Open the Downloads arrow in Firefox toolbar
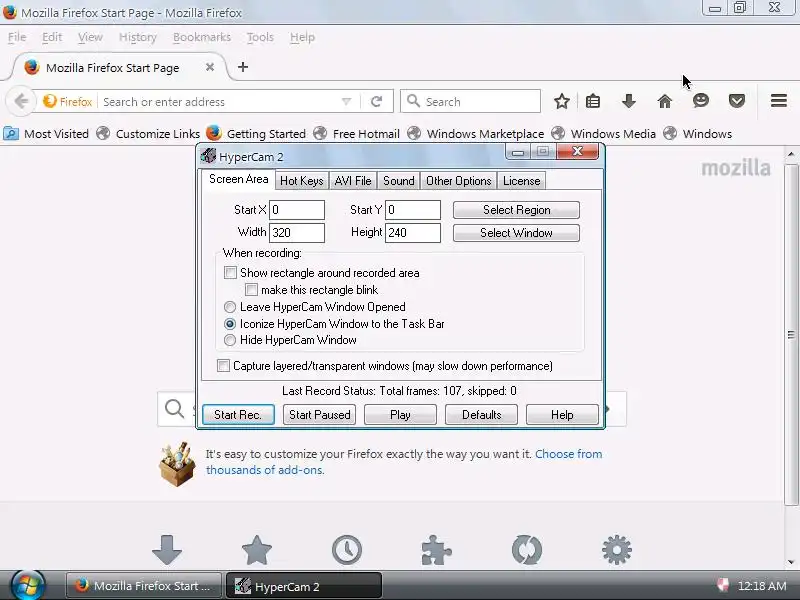This screenshot has width=800, height=600. click(x=629, y=101)
